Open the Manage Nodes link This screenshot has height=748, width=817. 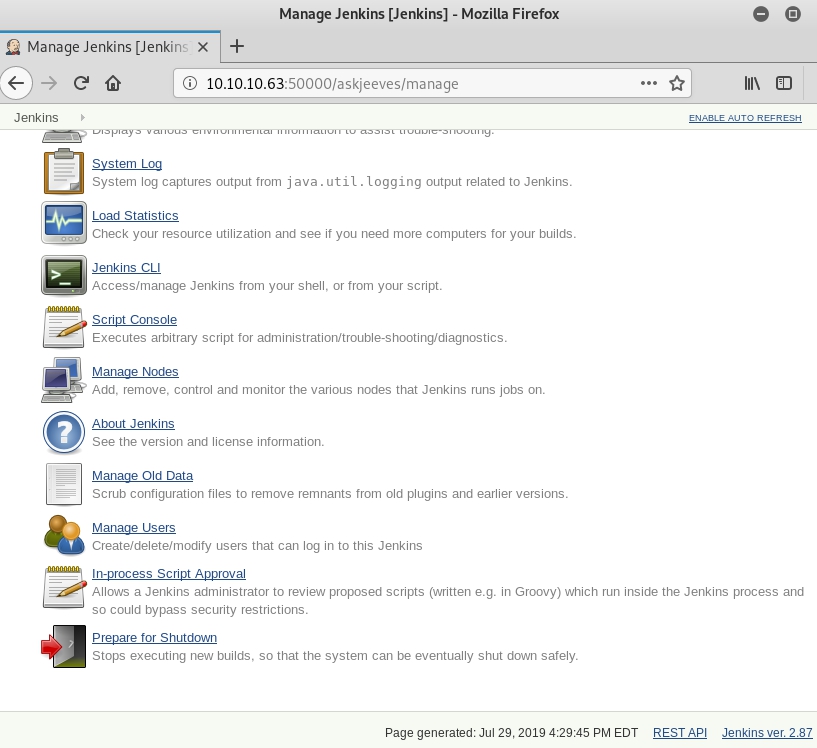135,372
